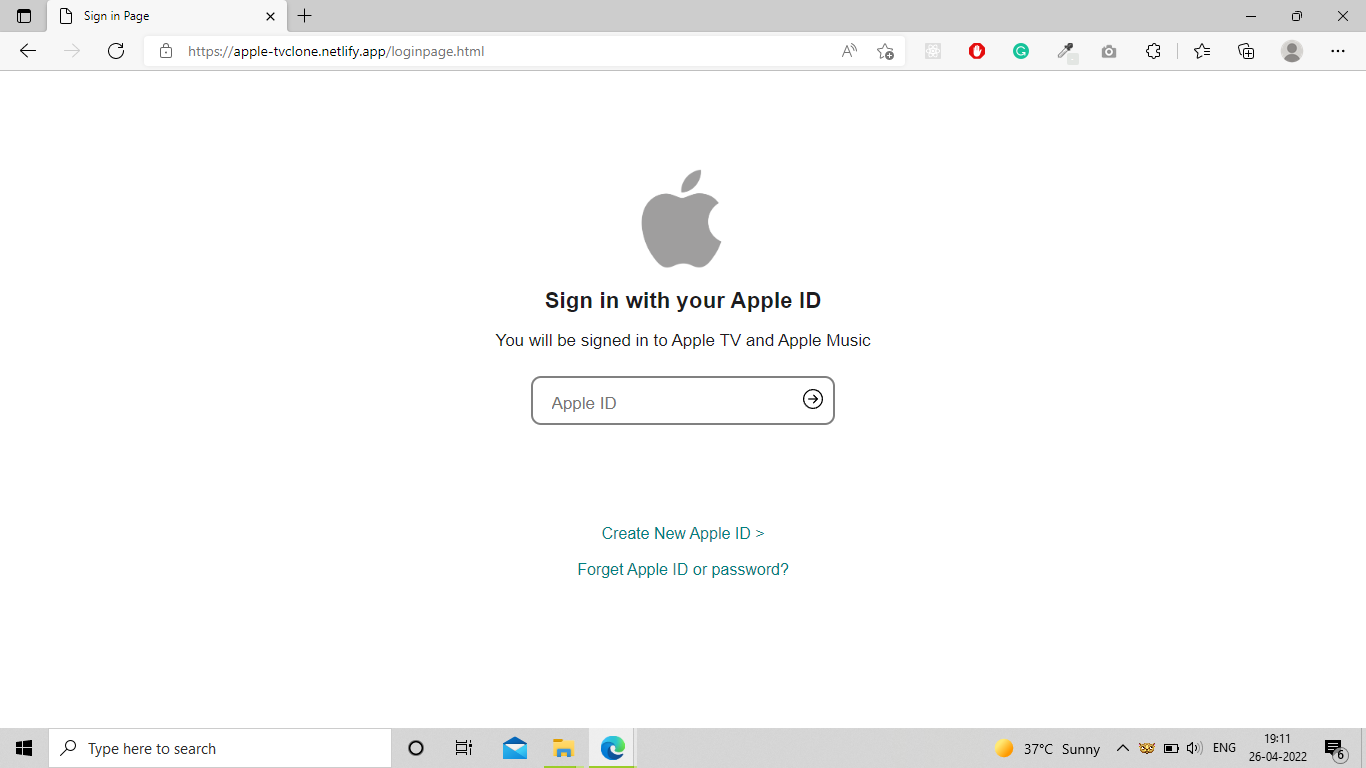This screenshot has height=768, width=1366.
Task: Open the 37°C Sunny weather widget
Action: point(1047,748)
